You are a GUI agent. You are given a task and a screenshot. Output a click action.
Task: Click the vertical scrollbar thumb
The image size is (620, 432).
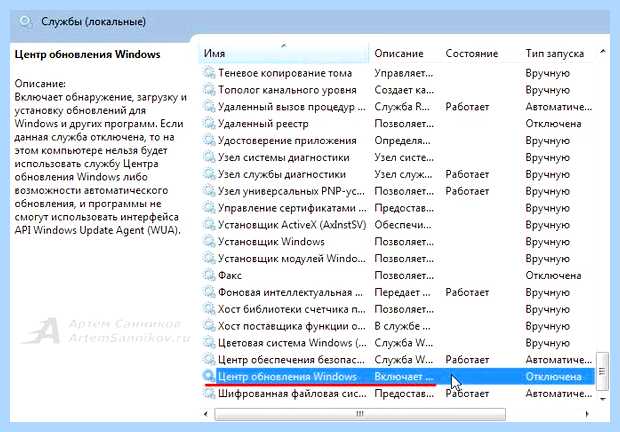click(x=602, y=371)
